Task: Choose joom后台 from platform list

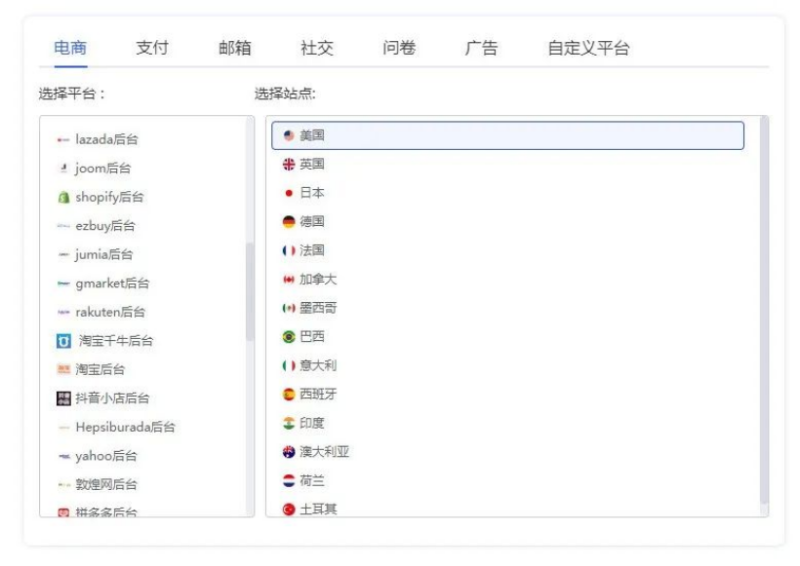Action: [103, 168]
